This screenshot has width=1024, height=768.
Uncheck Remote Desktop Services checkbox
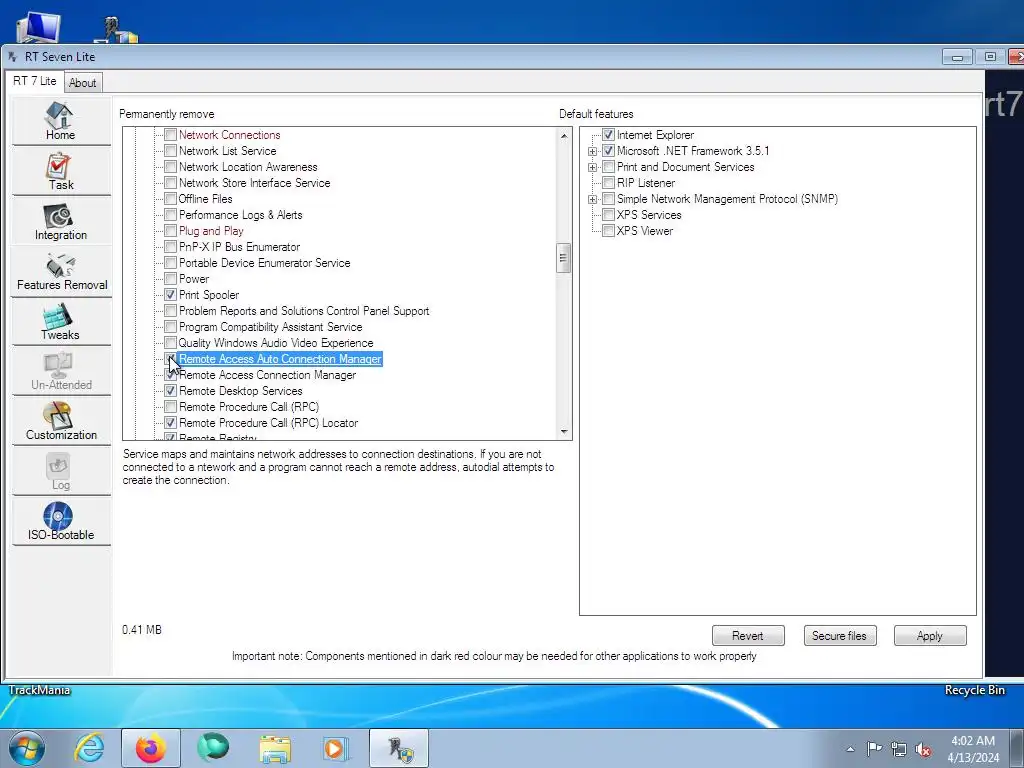[x=170, y=391]
